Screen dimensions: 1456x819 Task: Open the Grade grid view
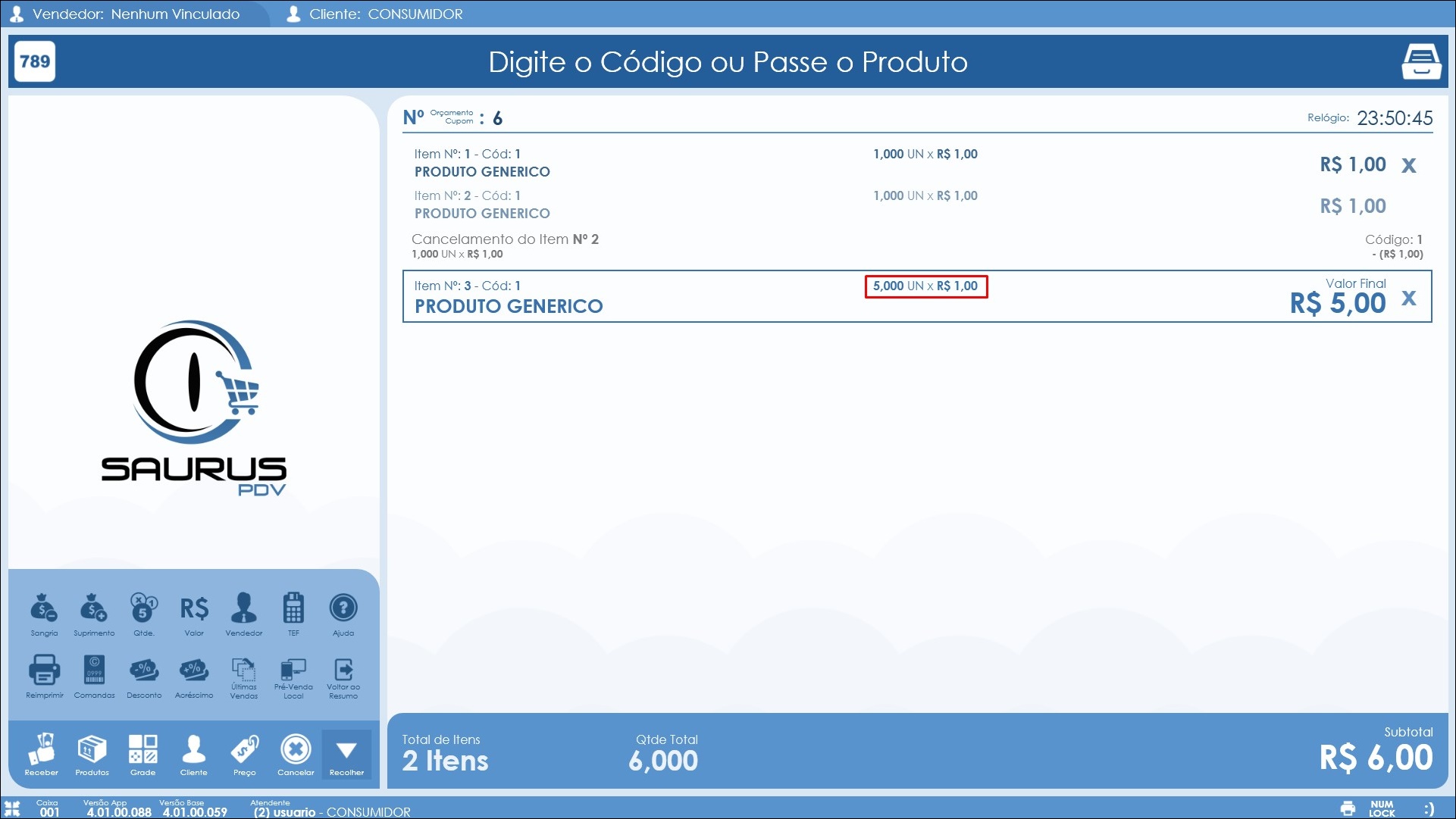pyautogui.click(x=142, y=755)
